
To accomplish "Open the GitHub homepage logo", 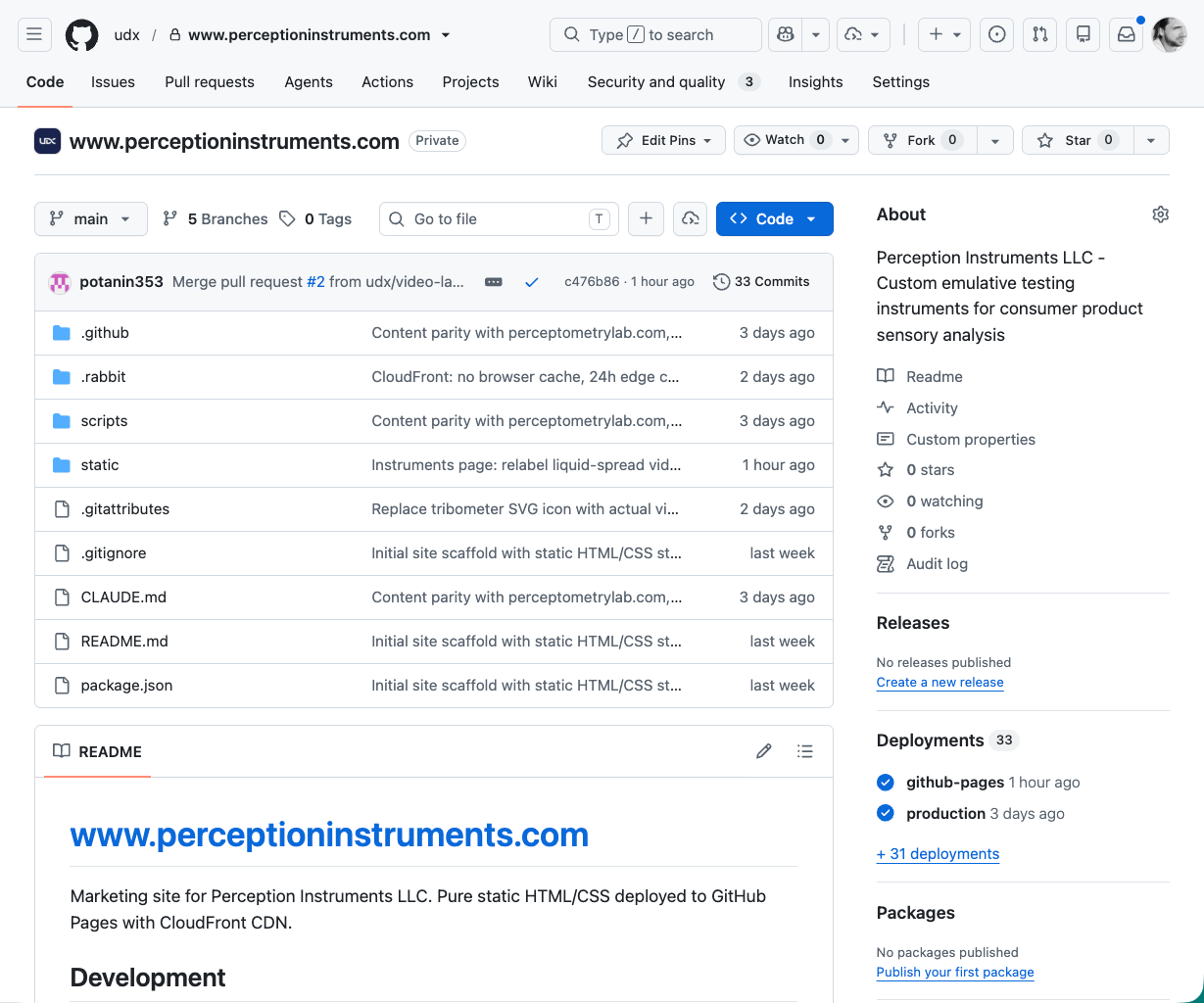I will pyautogui.click(x=82, y=35).
